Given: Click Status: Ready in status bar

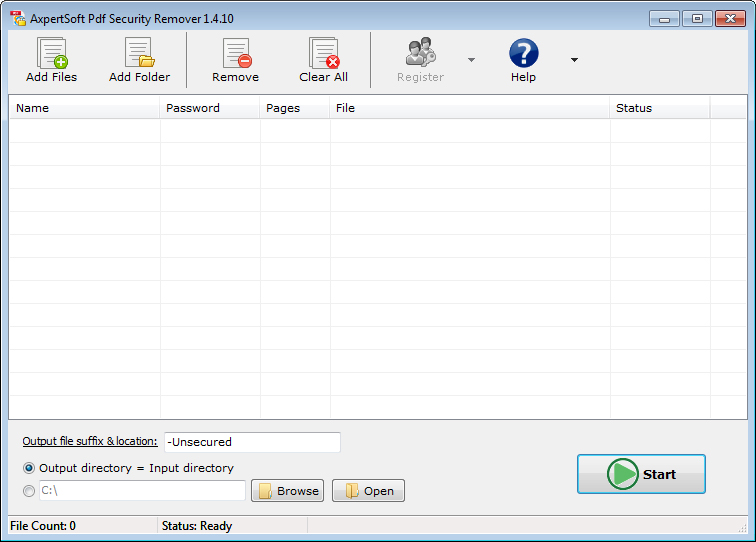Looking at the screenshot, I should 197,526.
